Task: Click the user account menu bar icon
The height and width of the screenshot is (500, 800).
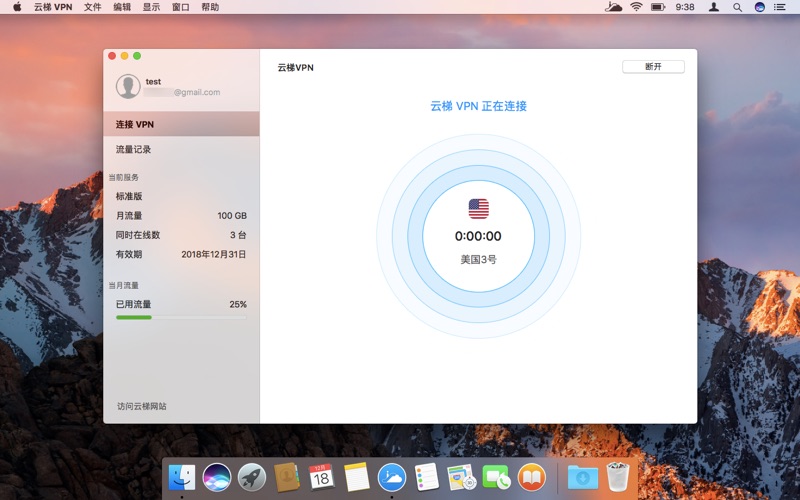Action: tap(714, 7)
